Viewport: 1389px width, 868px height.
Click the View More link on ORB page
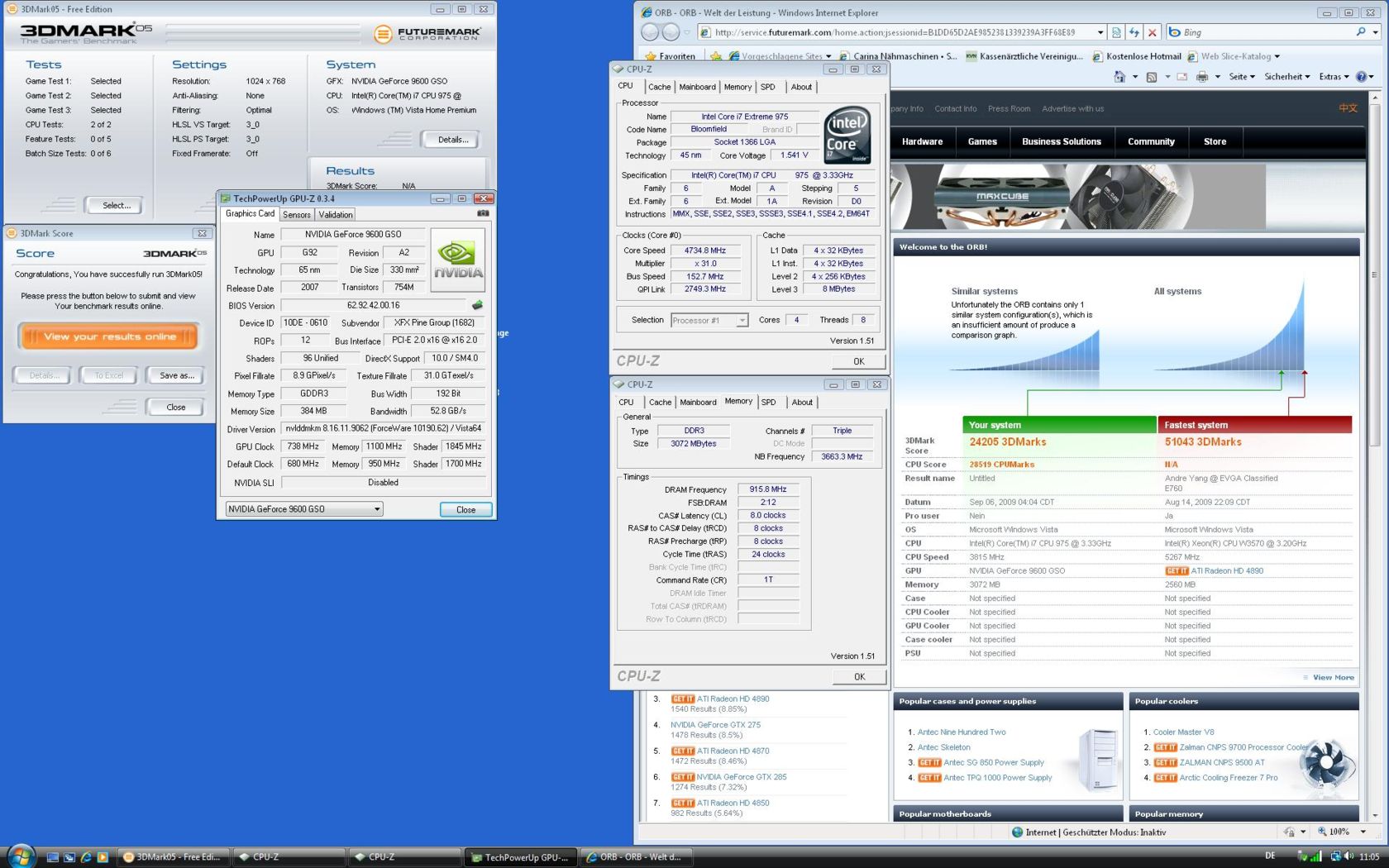point(1333,677)
